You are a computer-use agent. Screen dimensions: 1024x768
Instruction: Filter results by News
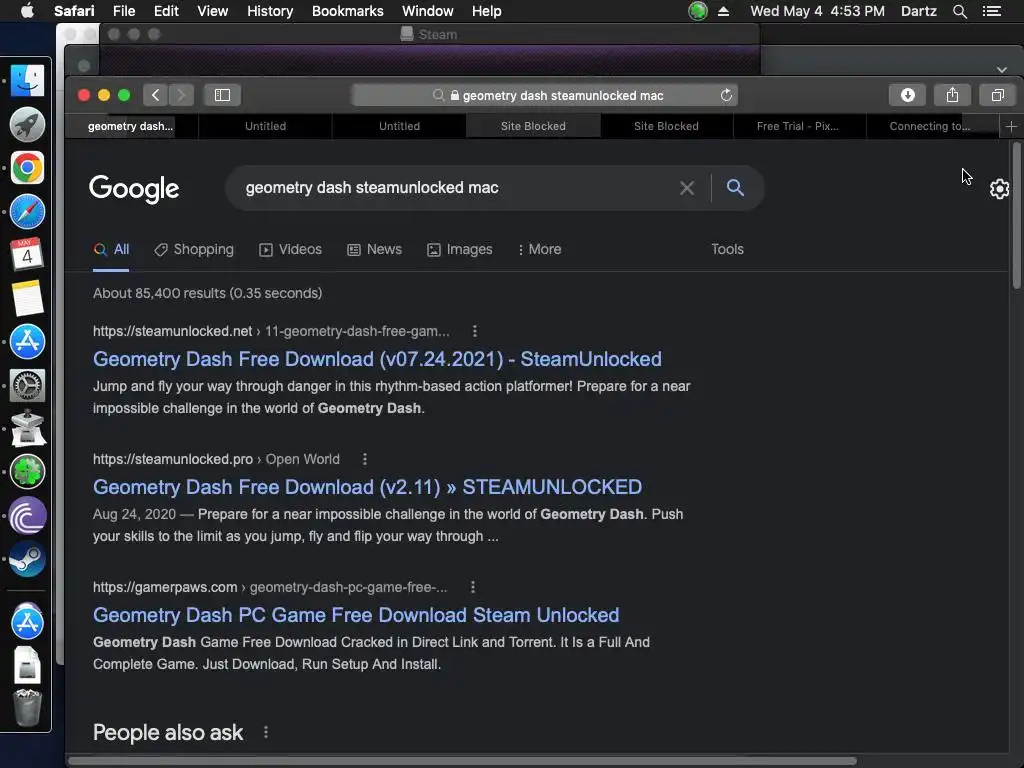pyautogui.click(x=374, y=249)
